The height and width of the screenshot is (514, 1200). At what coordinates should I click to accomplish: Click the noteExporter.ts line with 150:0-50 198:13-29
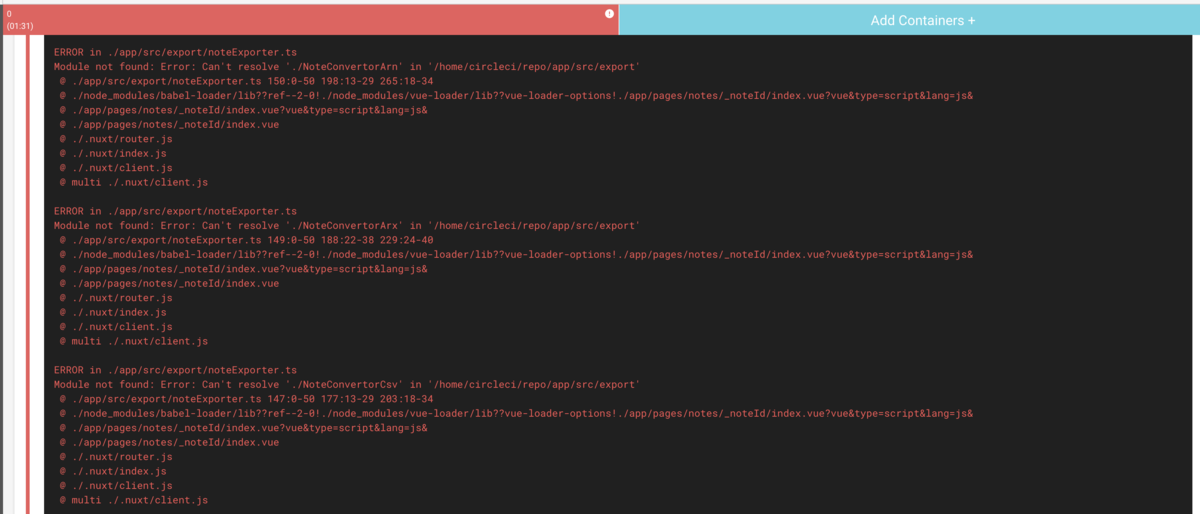click(x=246, y=81)
